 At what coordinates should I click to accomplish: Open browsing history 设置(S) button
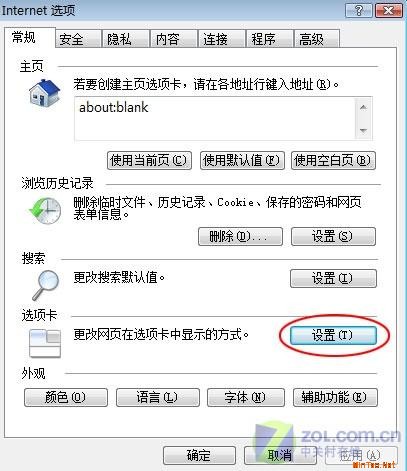click(x=333, y=237)
